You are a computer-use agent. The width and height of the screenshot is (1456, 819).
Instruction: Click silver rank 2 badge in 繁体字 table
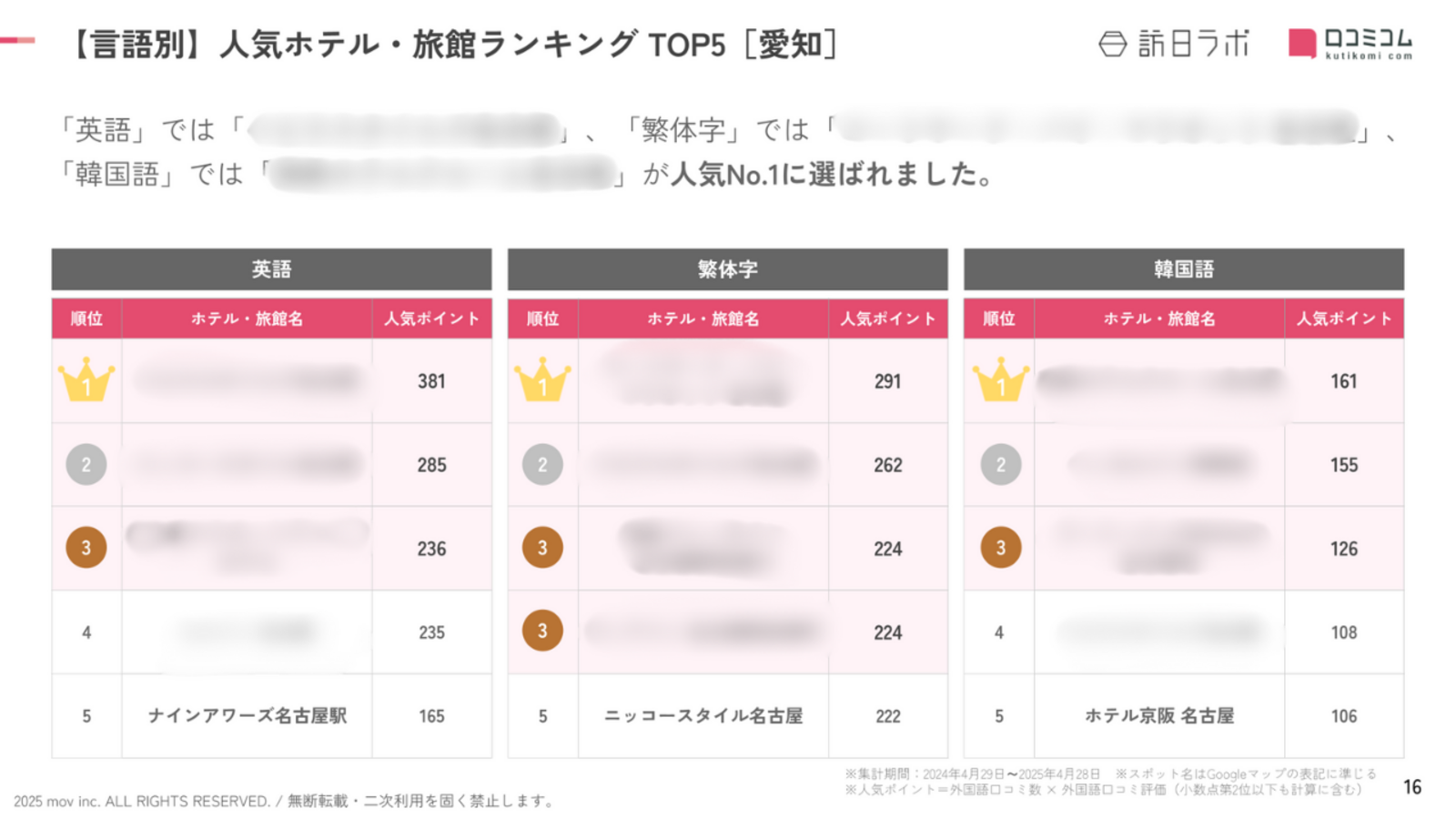pyautogui.click(x=542, y=465)
